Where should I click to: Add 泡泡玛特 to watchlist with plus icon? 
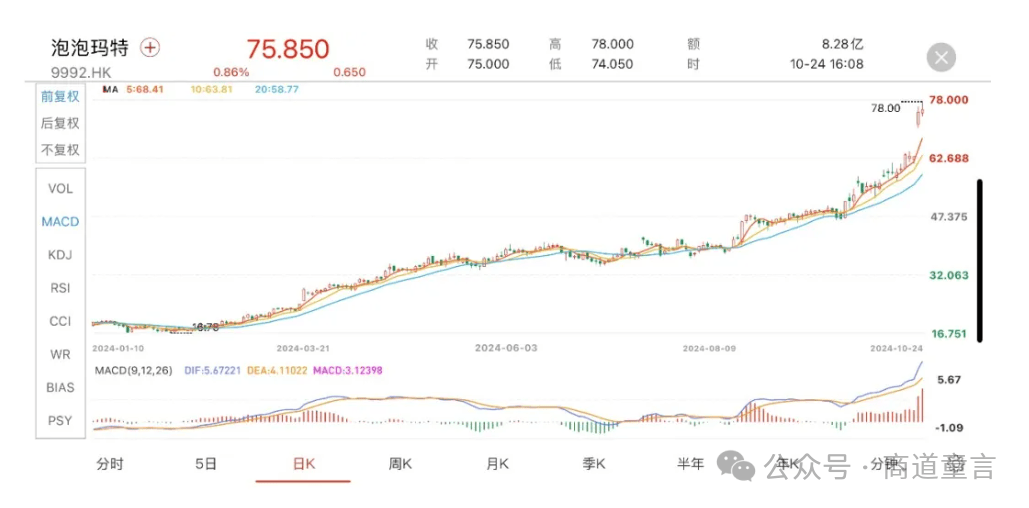pyautogui.click(x=150, y=47)
